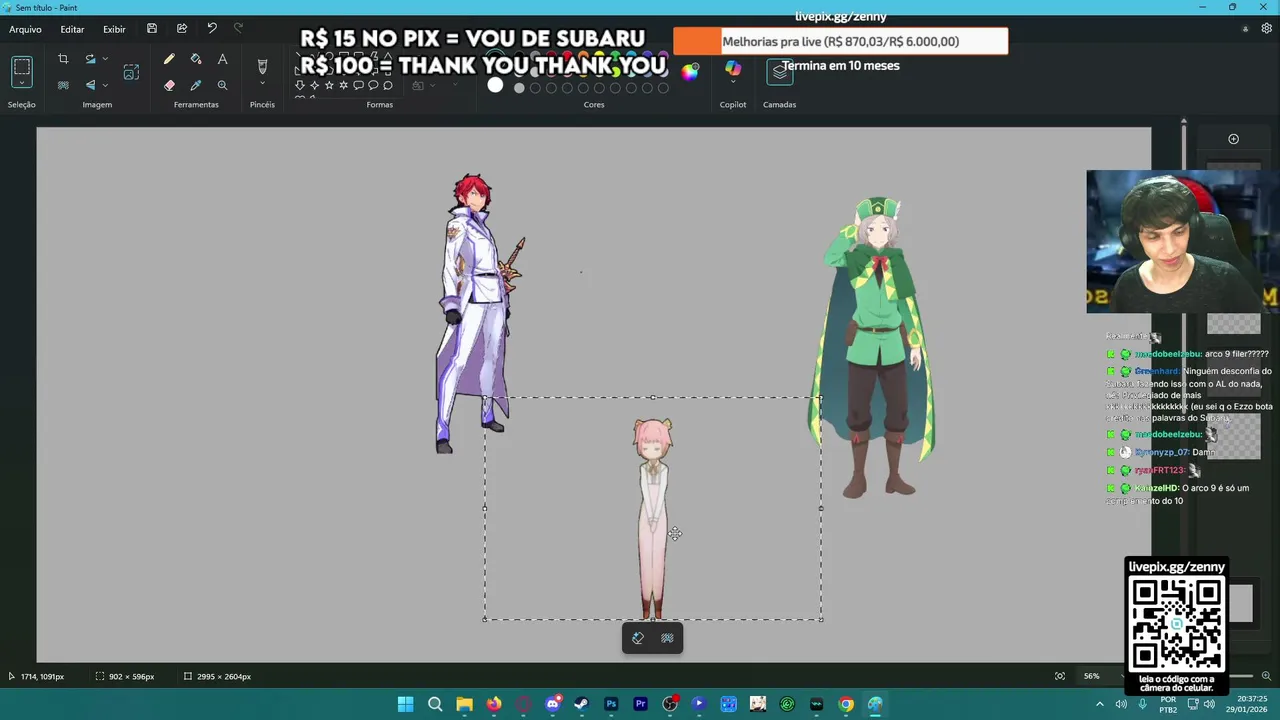Screen dimensions: 1280x720
Task: Click the zoom level 56% value
Action: (1091, 676)
